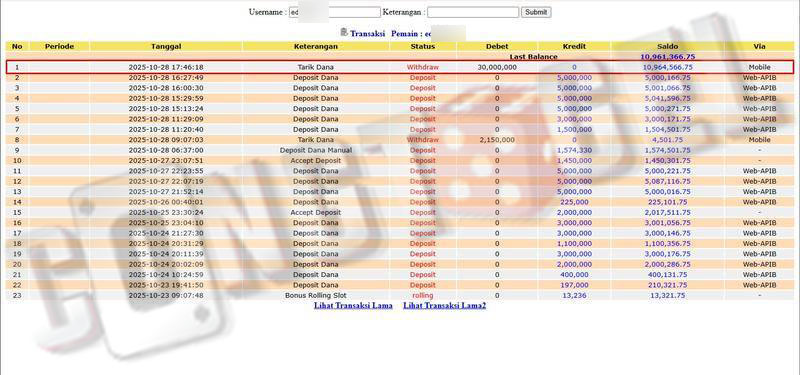Select the Via column header
The width and height of the screenshot is (800, 375).
point(759,46)
